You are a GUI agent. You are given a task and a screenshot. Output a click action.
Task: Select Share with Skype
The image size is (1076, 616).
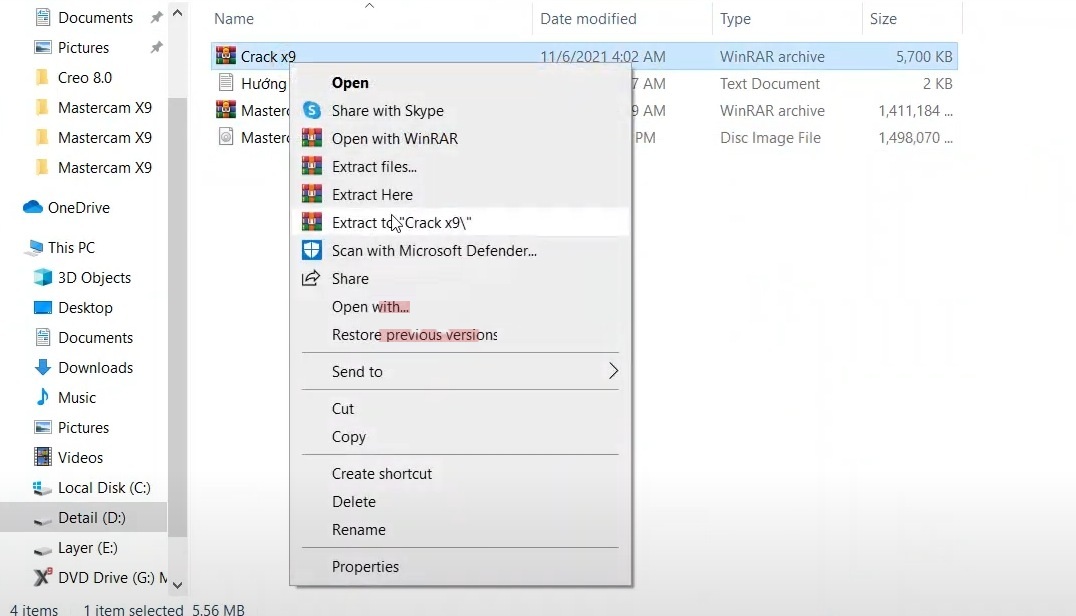[x=460, y=110]
